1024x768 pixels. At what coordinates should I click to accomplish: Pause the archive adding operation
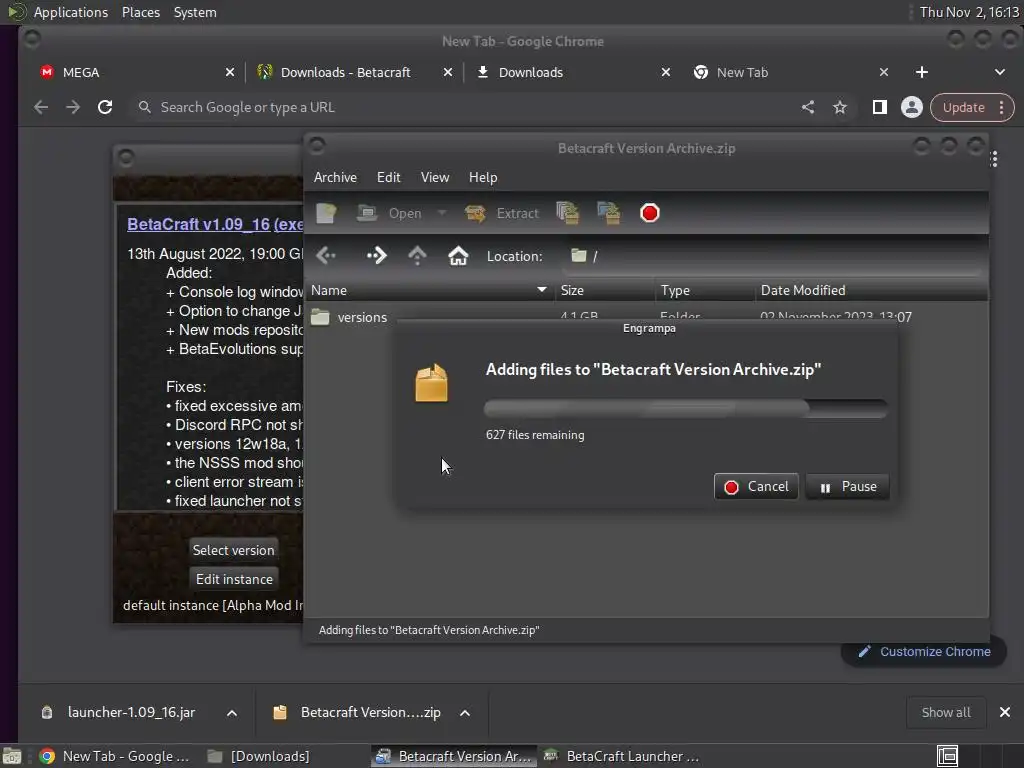848,487
